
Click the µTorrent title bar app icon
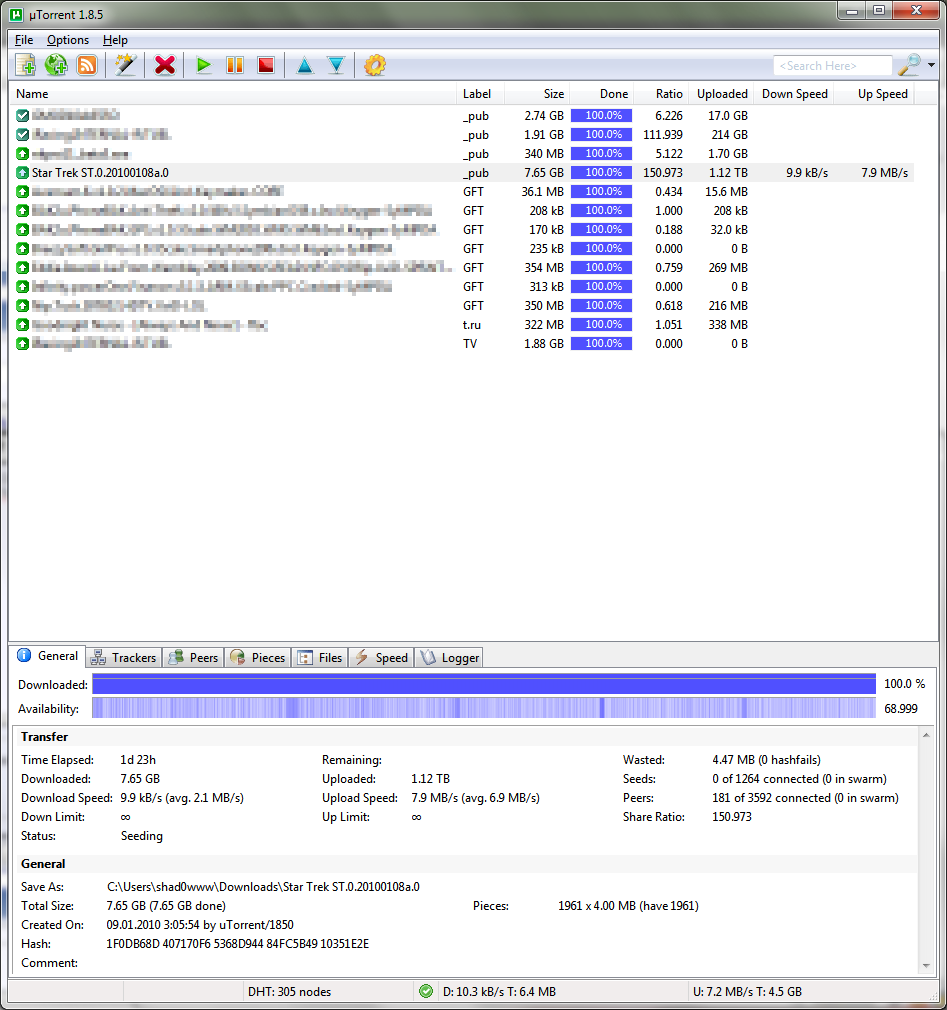pyautogui.click(x=16, y=14)
